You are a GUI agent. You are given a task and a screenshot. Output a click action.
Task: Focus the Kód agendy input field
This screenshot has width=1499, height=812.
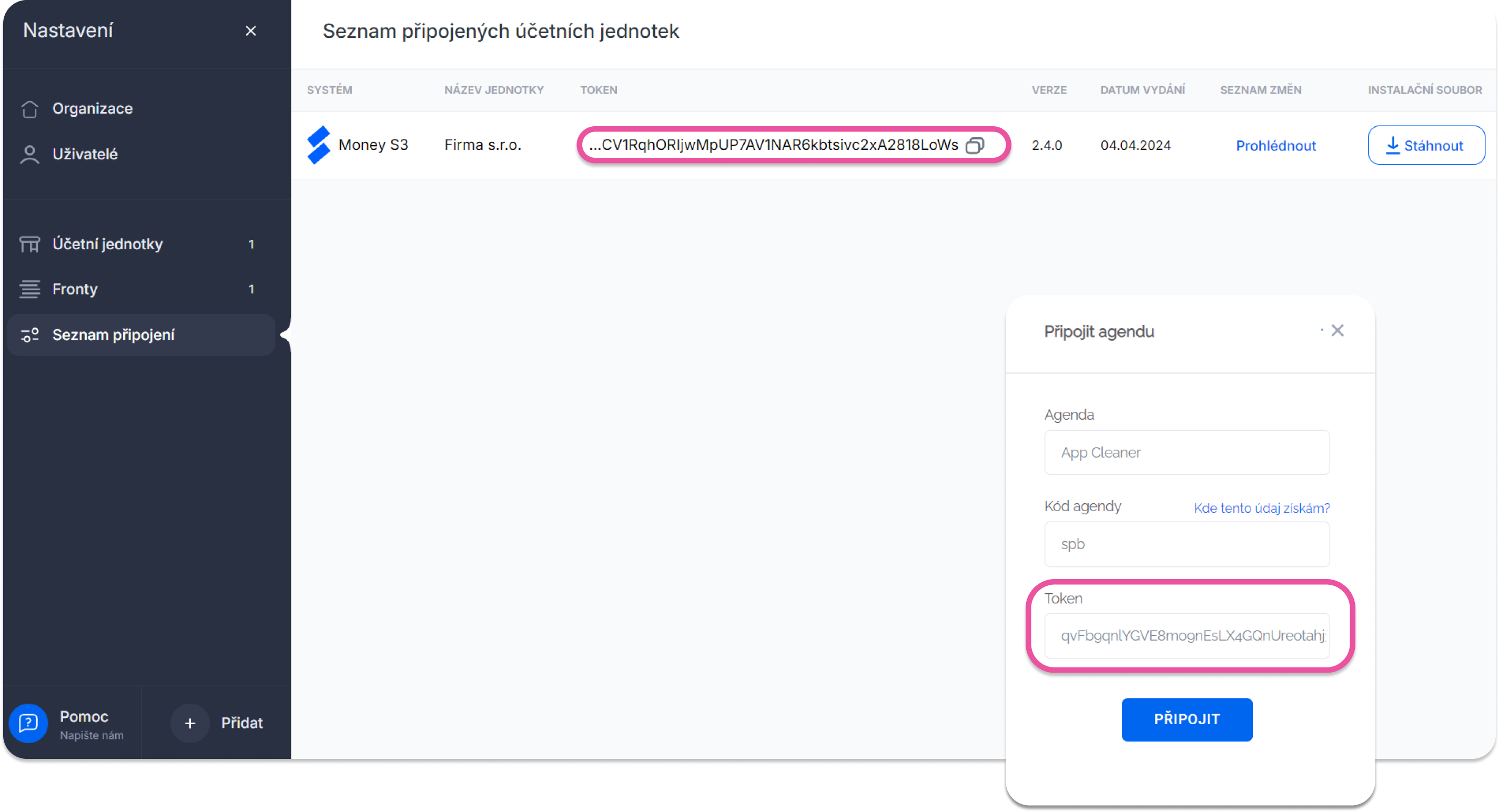click(x=1187, y=544)
